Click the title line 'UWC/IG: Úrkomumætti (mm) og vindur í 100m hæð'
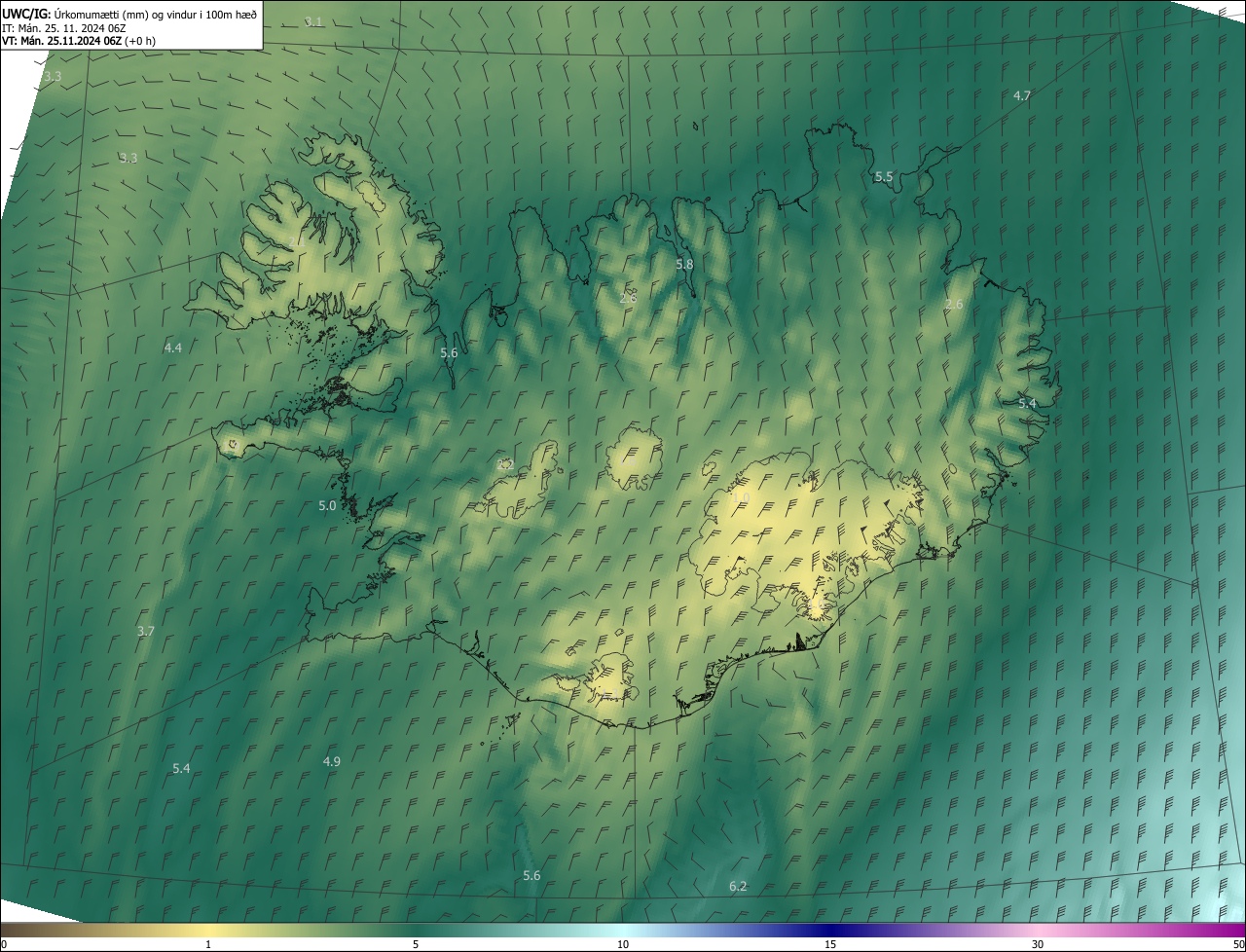1246x952 pixels. point(129,13)
